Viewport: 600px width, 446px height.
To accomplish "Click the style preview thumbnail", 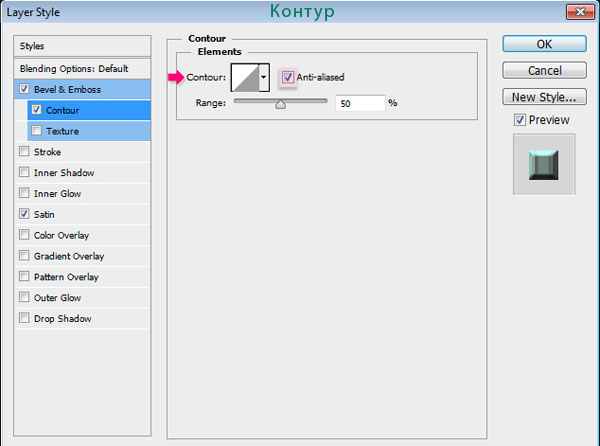I will [x=544, y=164].
